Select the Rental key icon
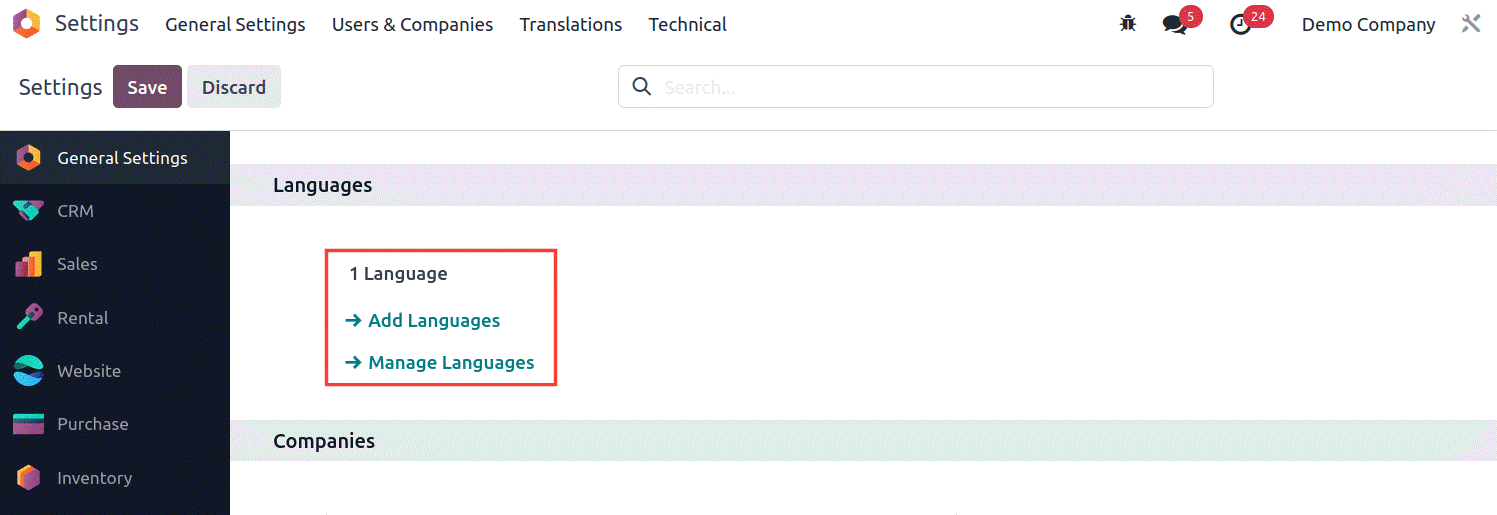The image size is (1497, 515). (28, 317)
